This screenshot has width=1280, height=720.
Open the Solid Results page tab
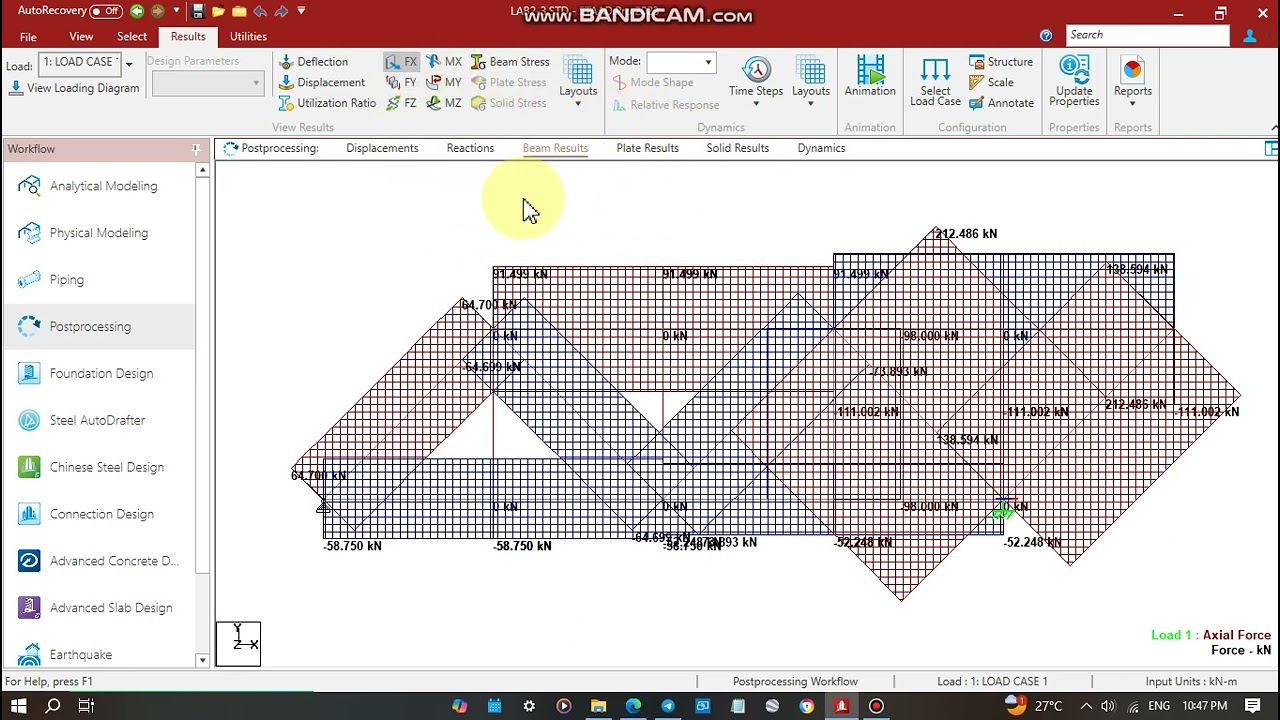pyautogui.click(x=737, y=148)
